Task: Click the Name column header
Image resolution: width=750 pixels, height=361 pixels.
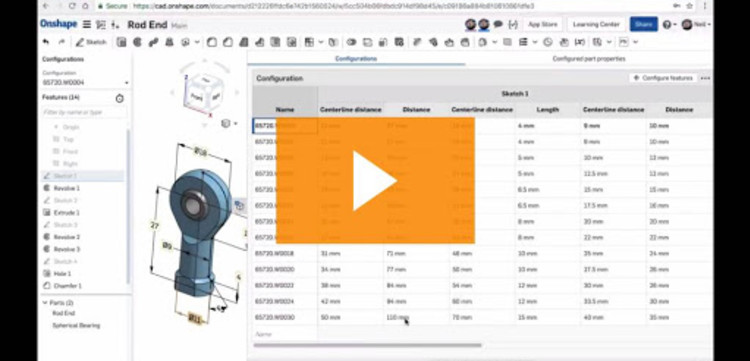Action: coord(285,109)
